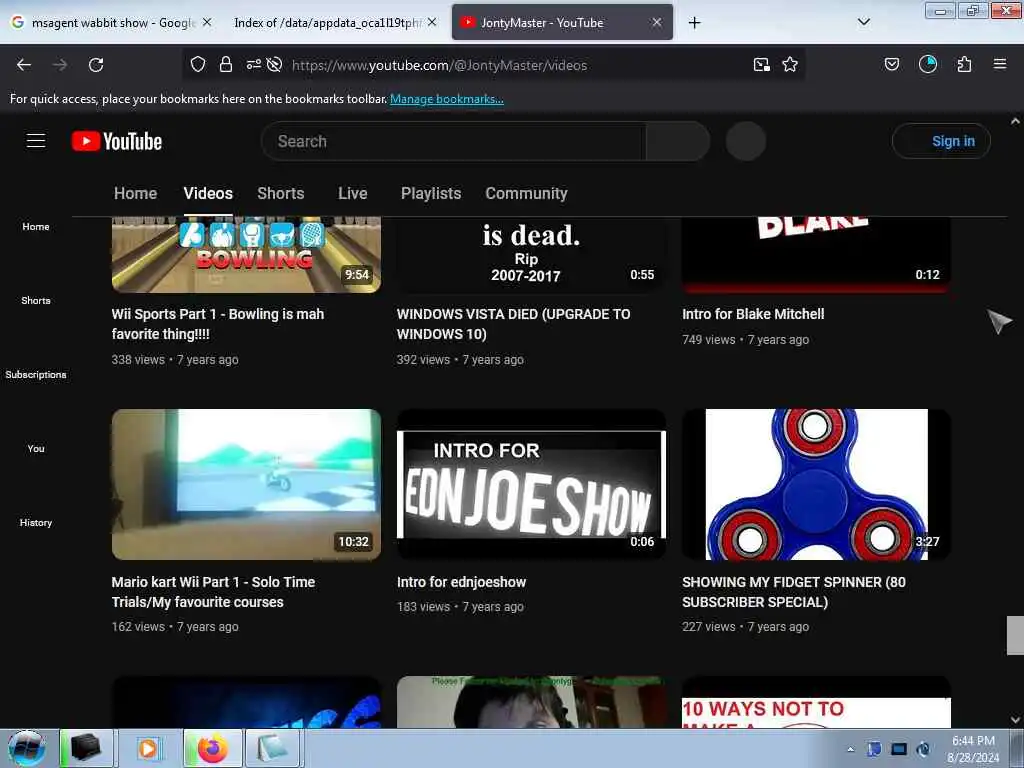Open the channel Community tab
The image size is (1024, 768).
pyautogui.click(x=526, y=193)
